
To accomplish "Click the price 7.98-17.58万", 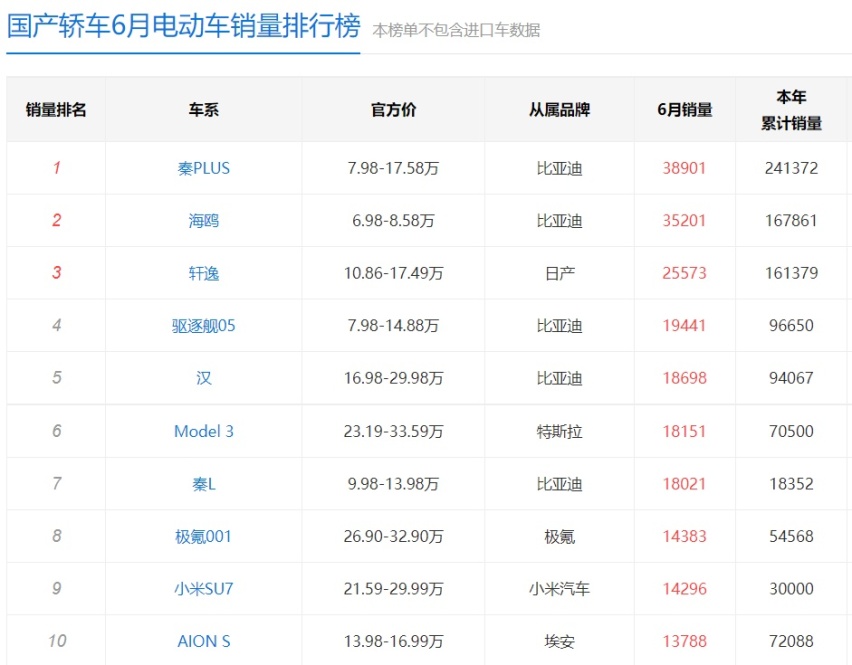I will 393,168.
